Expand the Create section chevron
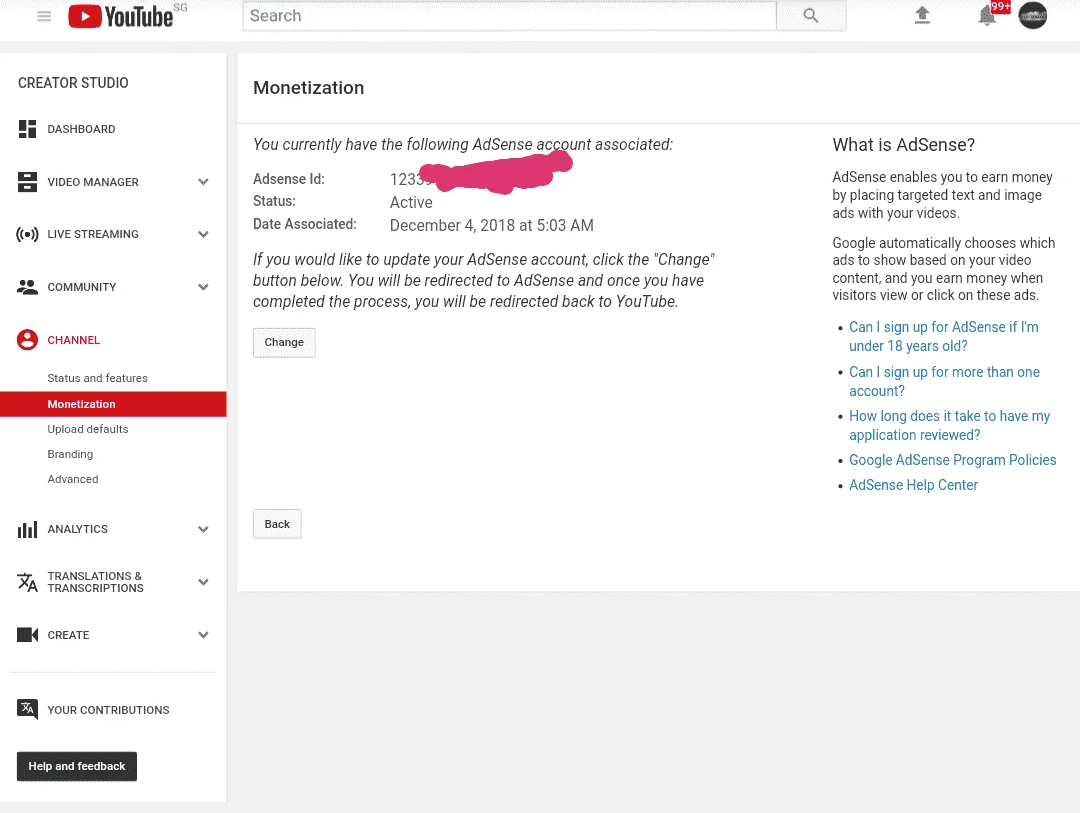The width and height of the screenshot is (1080, 813). pyautogui.click(x=203, y=635)
